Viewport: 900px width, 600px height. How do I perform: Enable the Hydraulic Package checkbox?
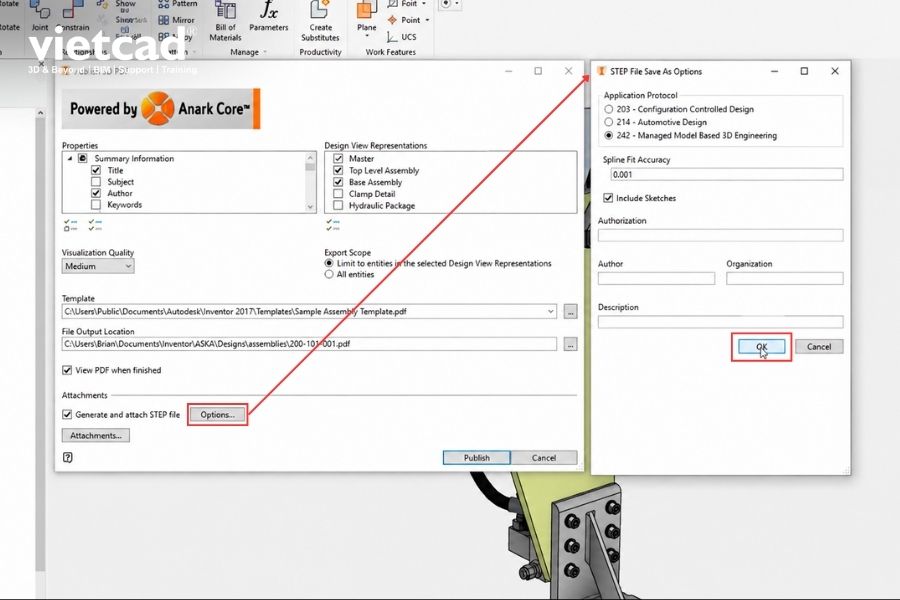338,206
